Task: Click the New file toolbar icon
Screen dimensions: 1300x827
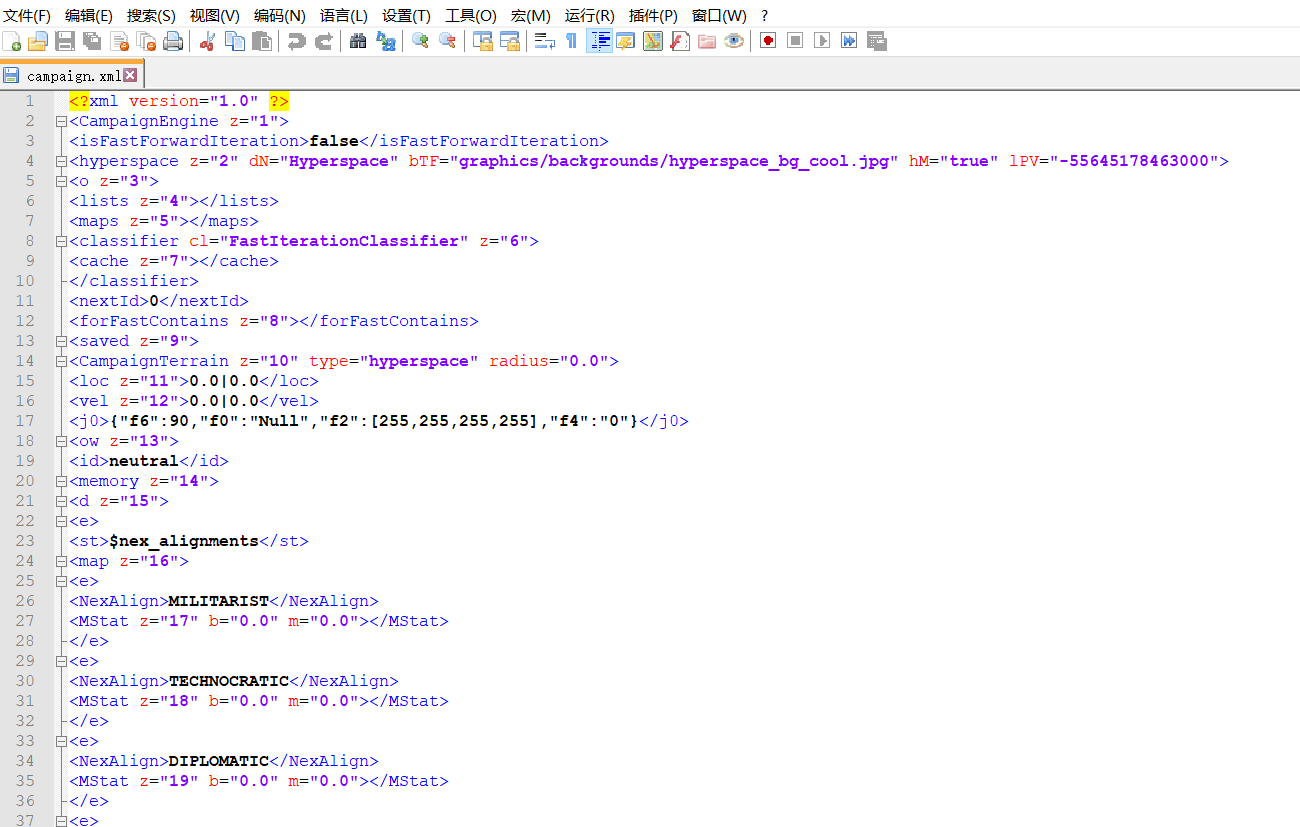Action: [12, 41]
